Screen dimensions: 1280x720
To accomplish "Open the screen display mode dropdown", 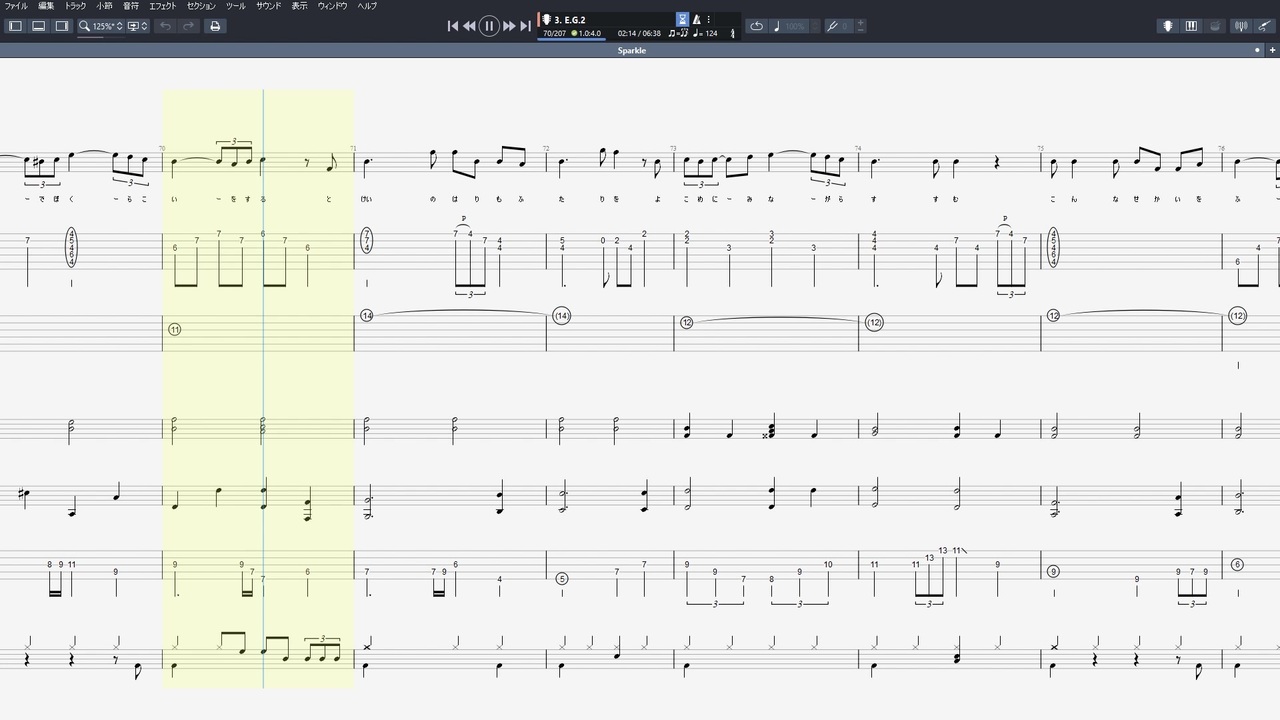I will pyautogui.click(x=138, y=26).
